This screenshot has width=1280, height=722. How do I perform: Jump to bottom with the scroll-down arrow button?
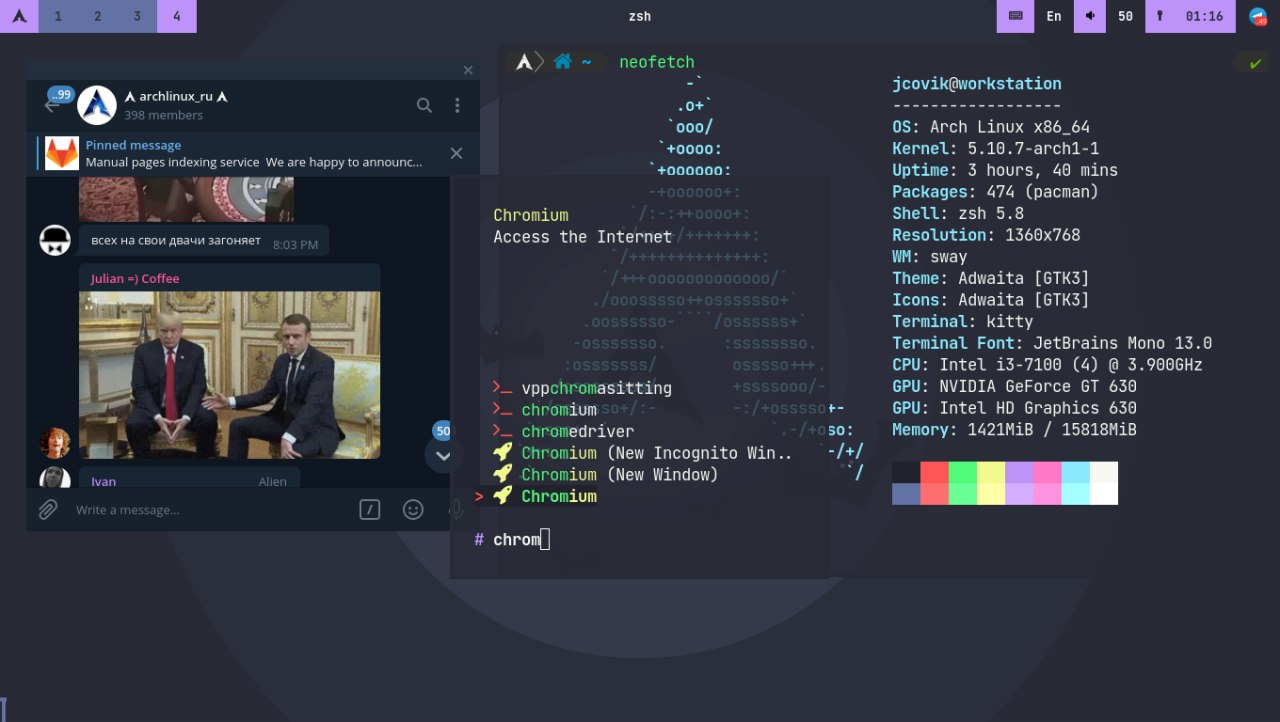tap(443, 455)
